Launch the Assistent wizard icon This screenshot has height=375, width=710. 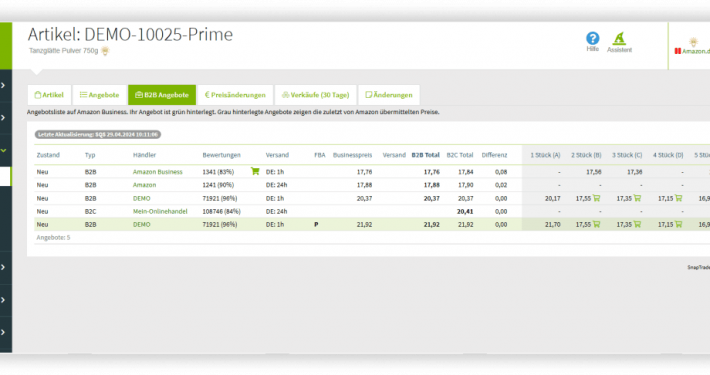tap(619, 38)
